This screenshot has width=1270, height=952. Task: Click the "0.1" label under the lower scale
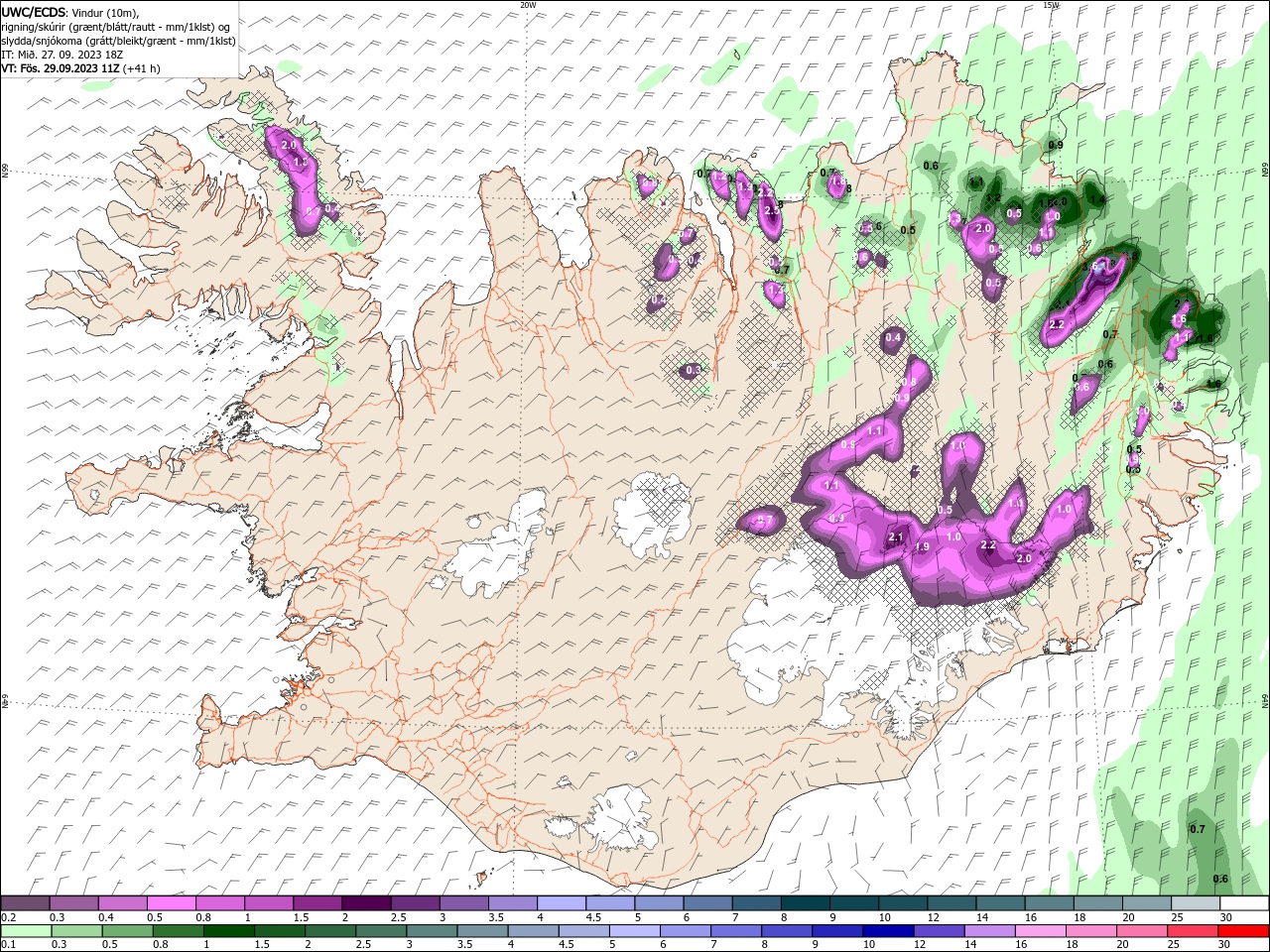click(x=8, y=945)
